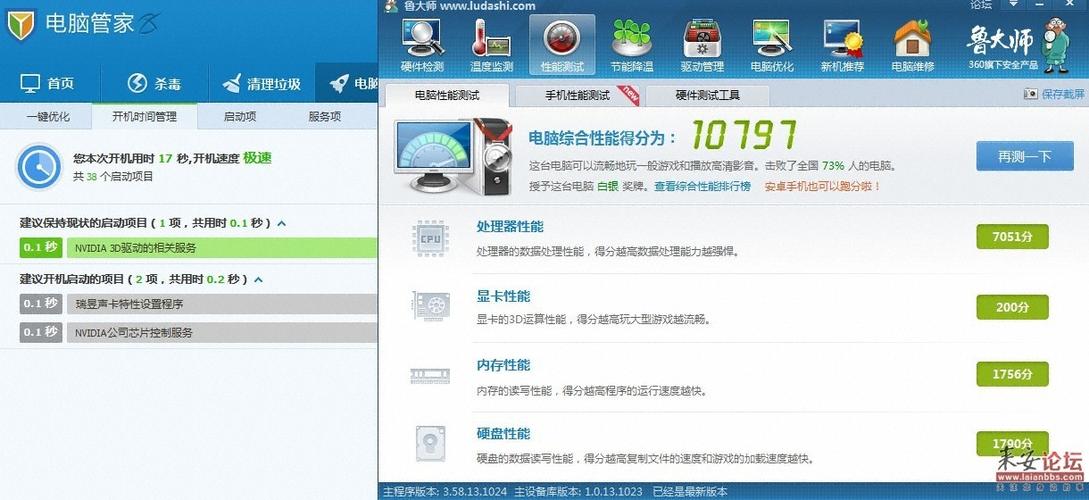Click the CPU icon beside 处理器性能

coord(430,239)
